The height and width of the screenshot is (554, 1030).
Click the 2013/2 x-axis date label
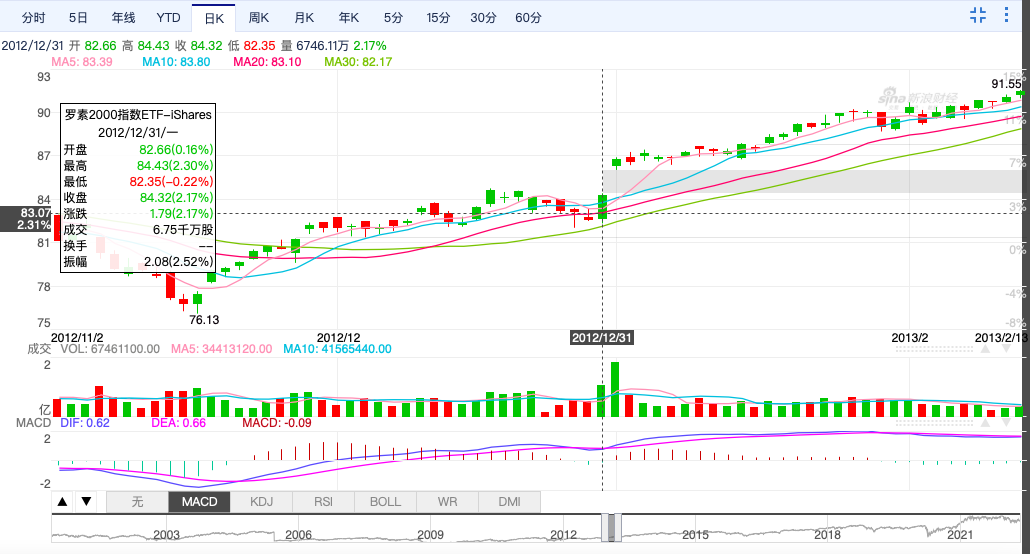(910, 338)
